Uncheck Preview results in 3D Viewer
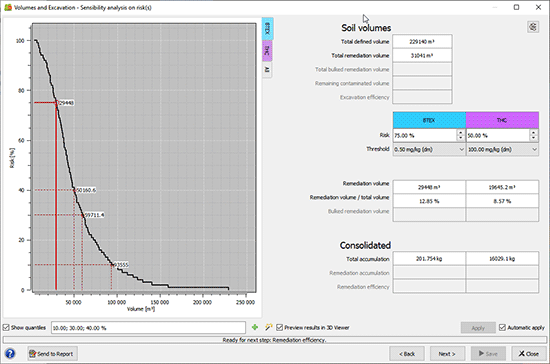Viewport: 550px width, 364px height. 279,328
